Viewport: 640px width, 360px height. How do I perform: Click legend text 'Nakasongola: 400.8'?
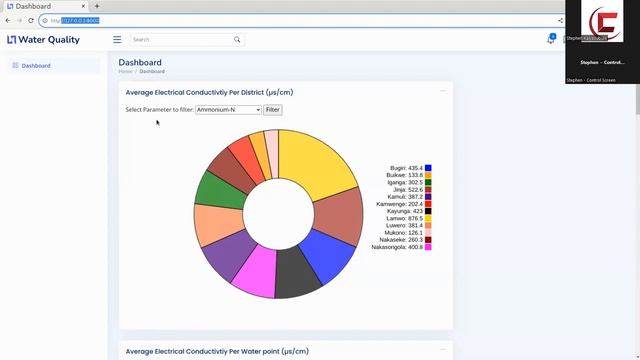point(397,247)
